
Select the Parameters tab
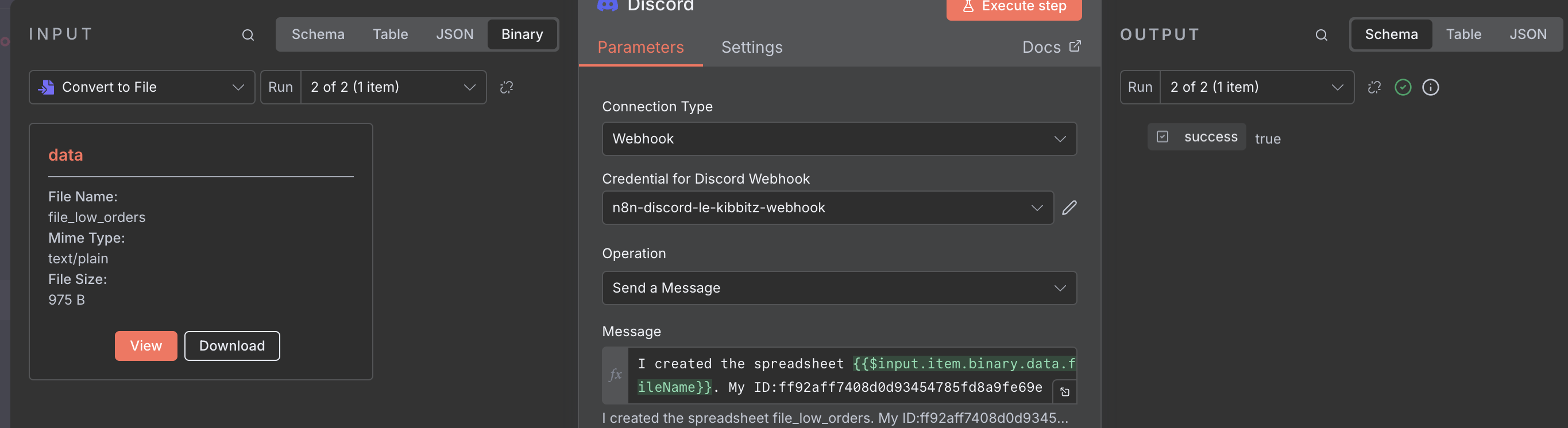(640, 48)
